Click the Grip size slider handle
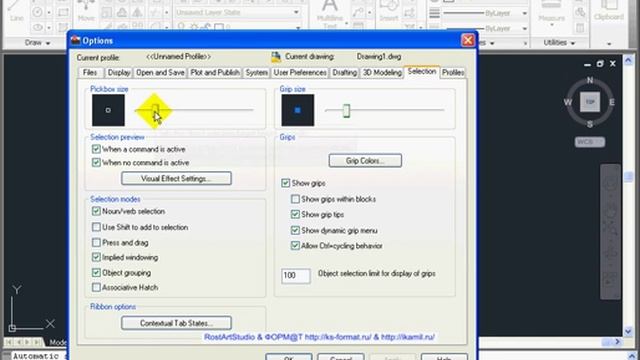Image resolution: width=640 pixels, height=360 pixels. pyautogui.click(x=346, y=110)
